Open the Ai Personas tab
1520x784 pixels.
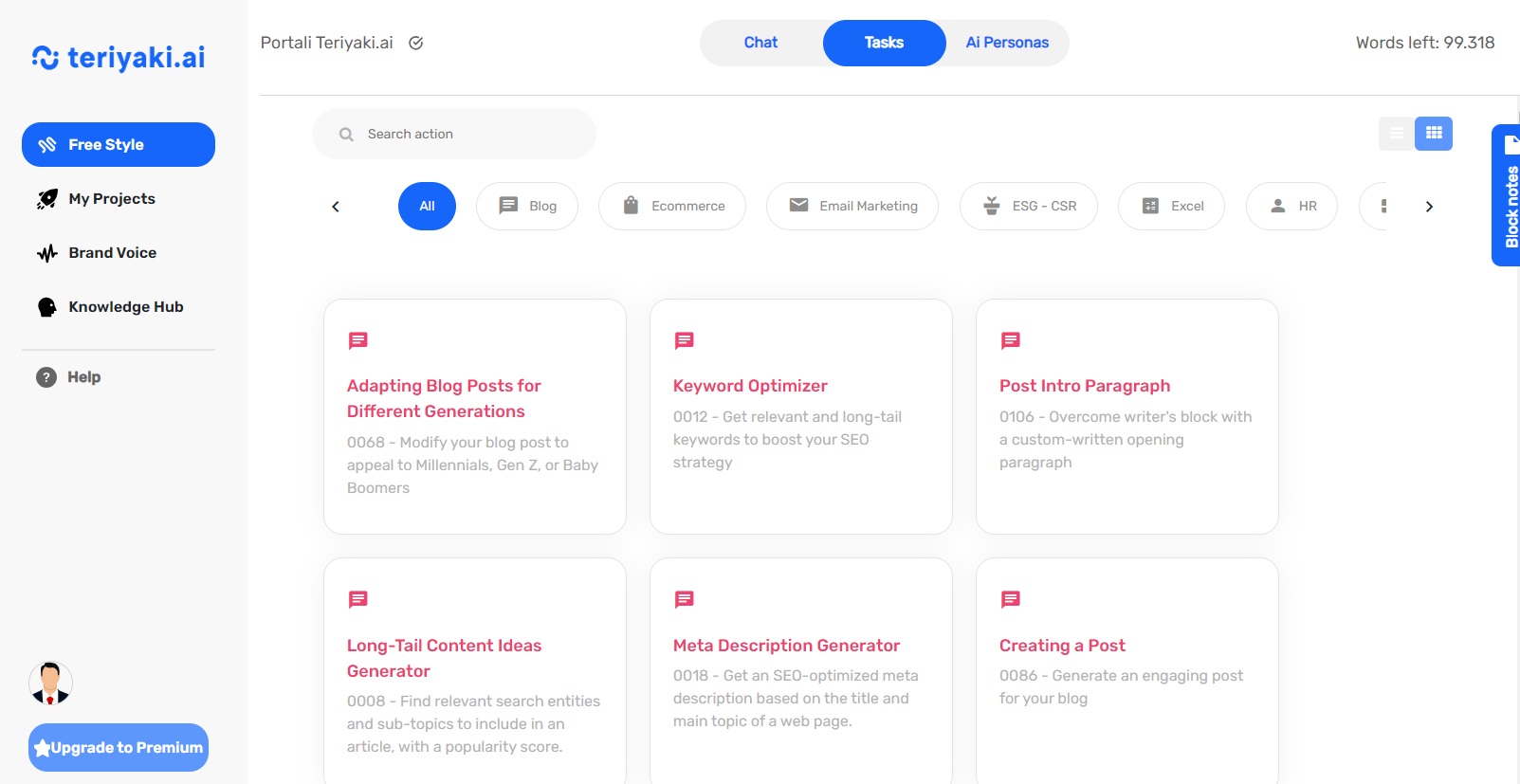[1007, 43]
